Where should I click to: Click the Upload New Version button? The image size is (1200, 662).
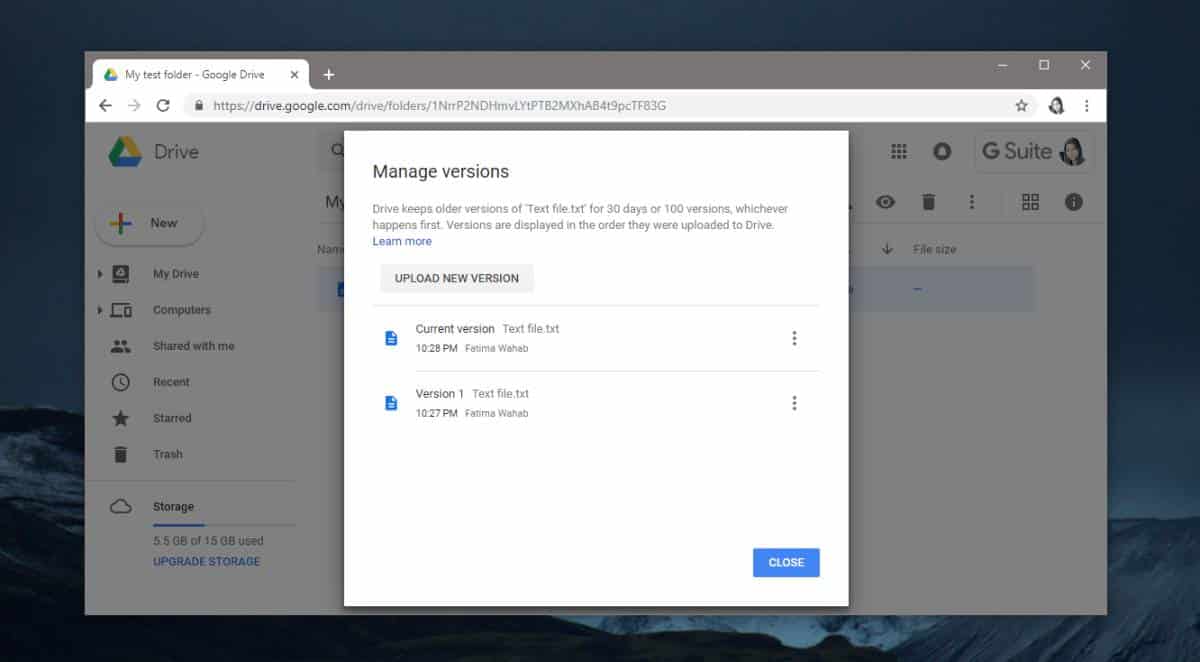tap(456, 278)
